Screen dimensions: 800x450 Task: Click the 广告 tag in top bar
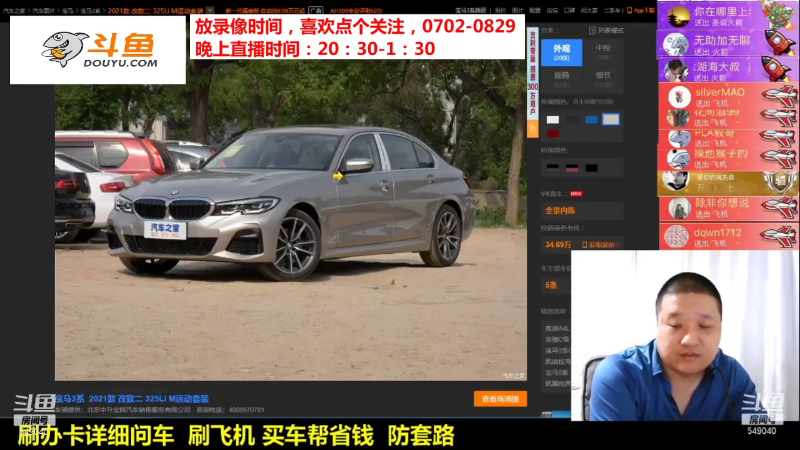point(316,10)
